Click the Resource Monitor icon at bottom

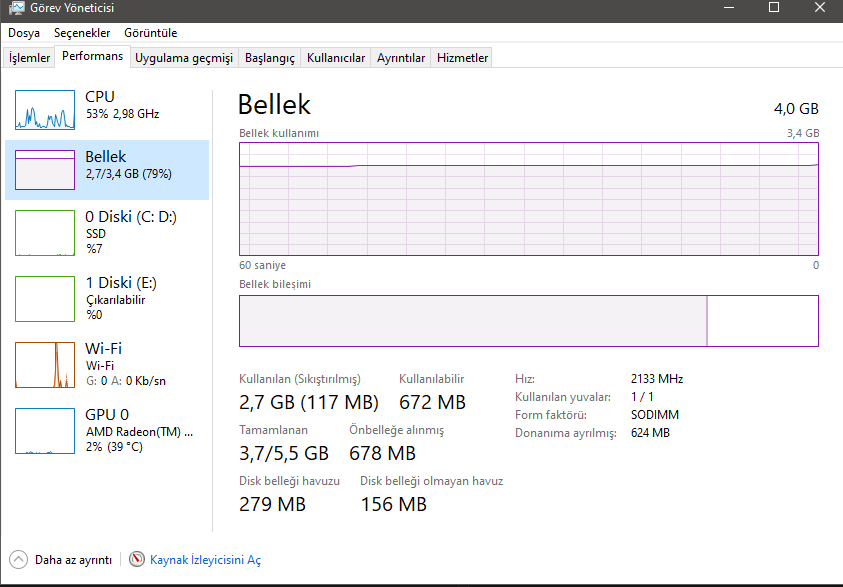tap(137, 560)
